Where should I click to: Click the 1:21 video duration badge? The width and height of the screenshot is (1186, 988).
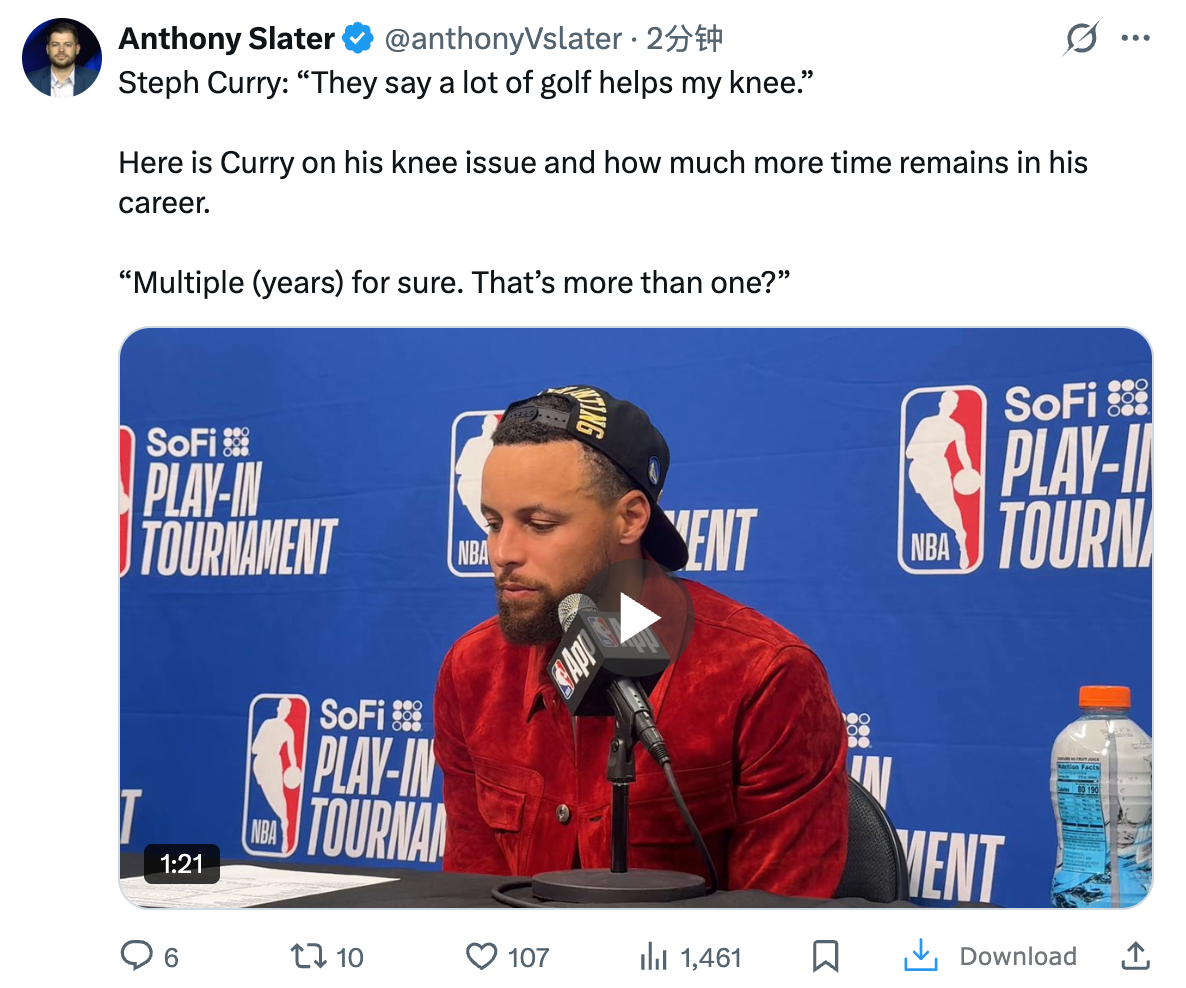tap(181, 864)
